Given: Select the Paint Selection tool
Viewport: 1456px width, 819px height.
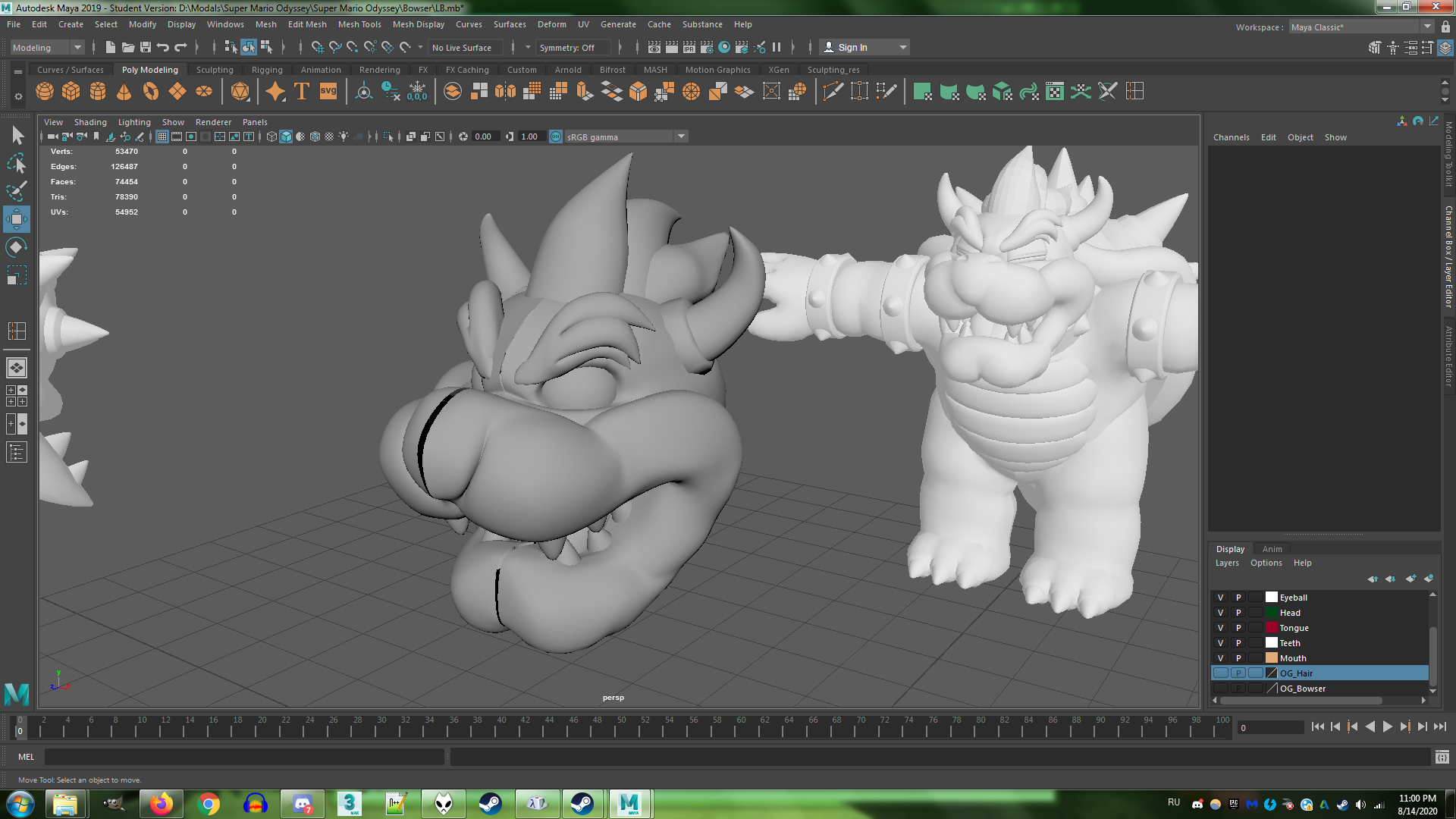Looking at the screenshot, I should [x=17, y=191].
